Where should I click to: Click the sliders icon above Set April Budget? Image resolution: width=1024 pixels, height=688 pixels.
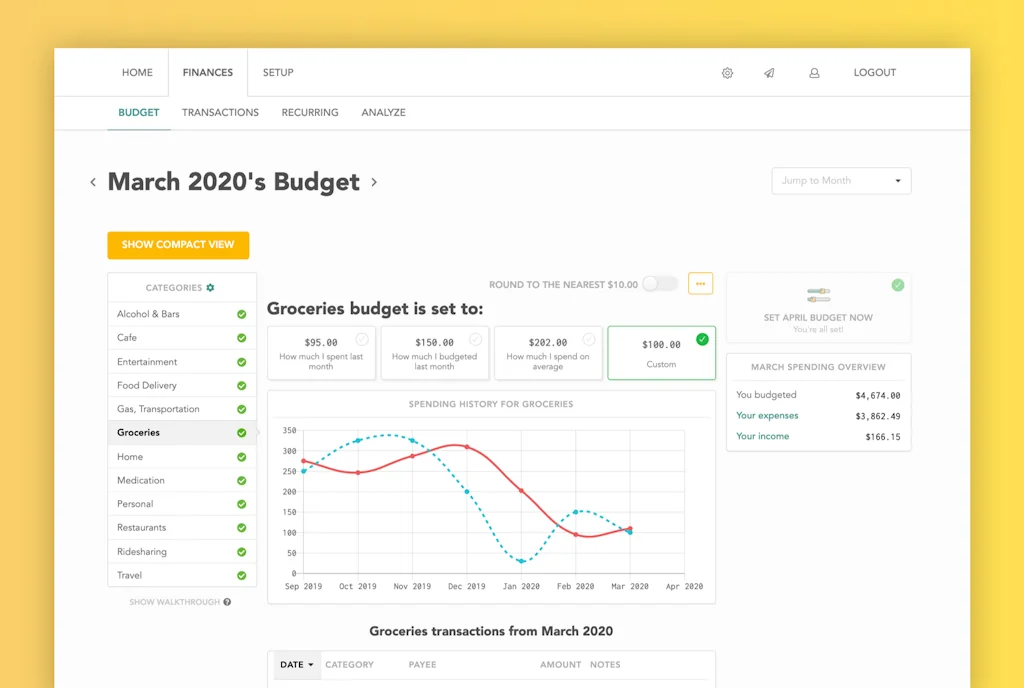(818, 295)
